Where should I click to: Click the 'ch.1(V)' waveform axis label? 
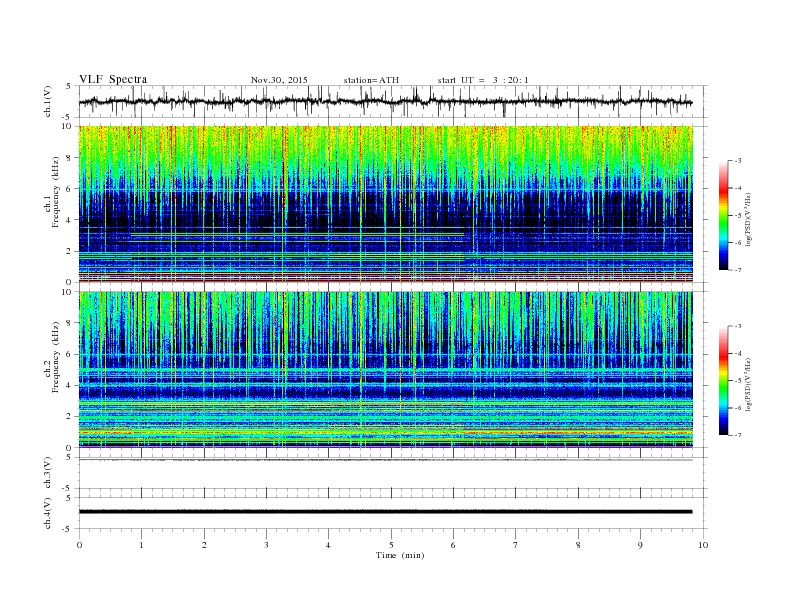click(48, 101)
